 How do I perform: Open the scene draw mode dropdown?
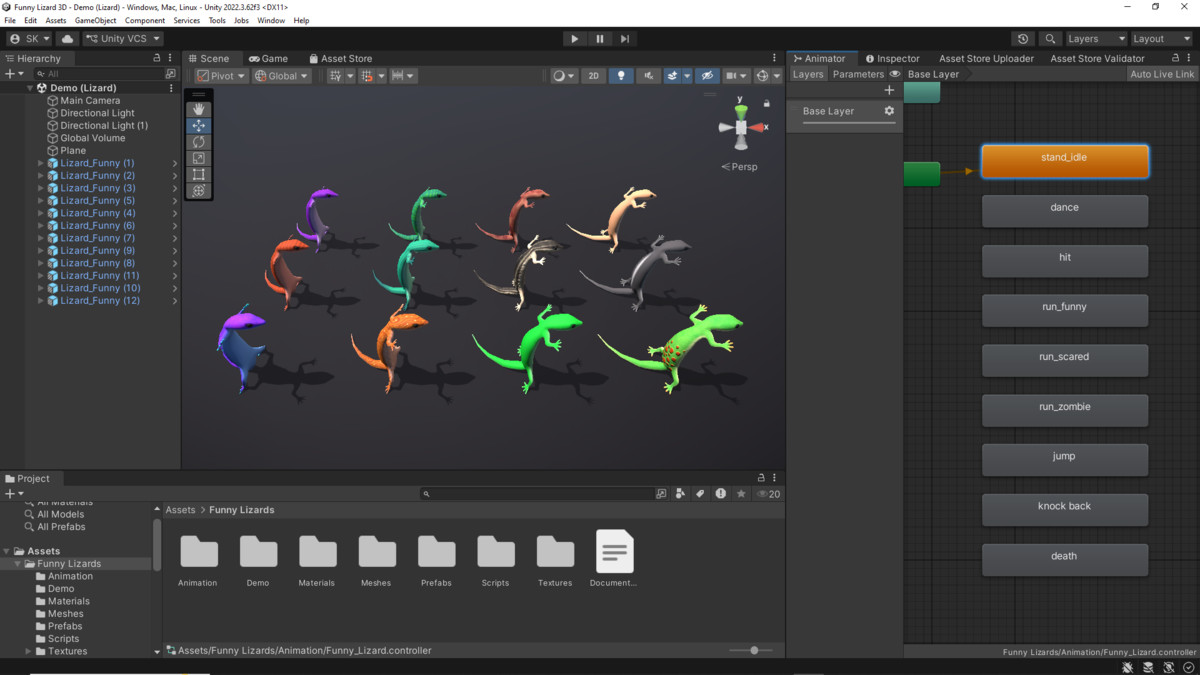[564, 76]
